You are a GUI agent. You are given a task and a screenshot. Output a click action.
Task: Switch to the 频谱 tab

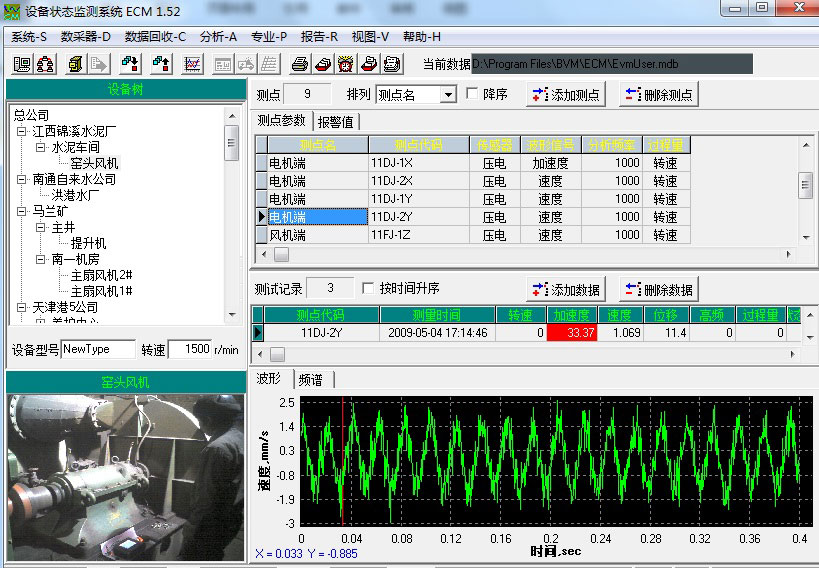pos(313,381)
